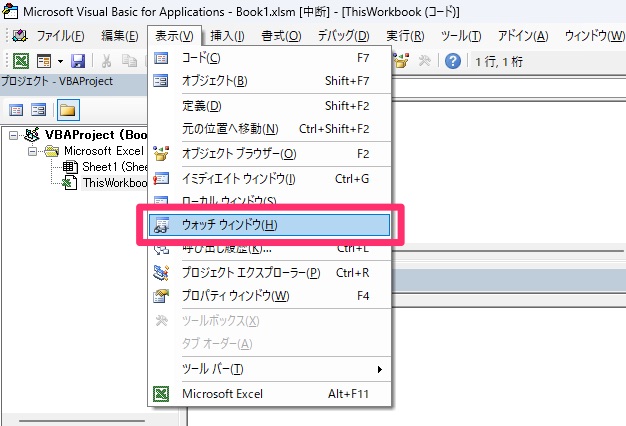Click View Code icon in Project panel
The height and width of the screenshot is (426, 626).
click(x=16, y=110)
